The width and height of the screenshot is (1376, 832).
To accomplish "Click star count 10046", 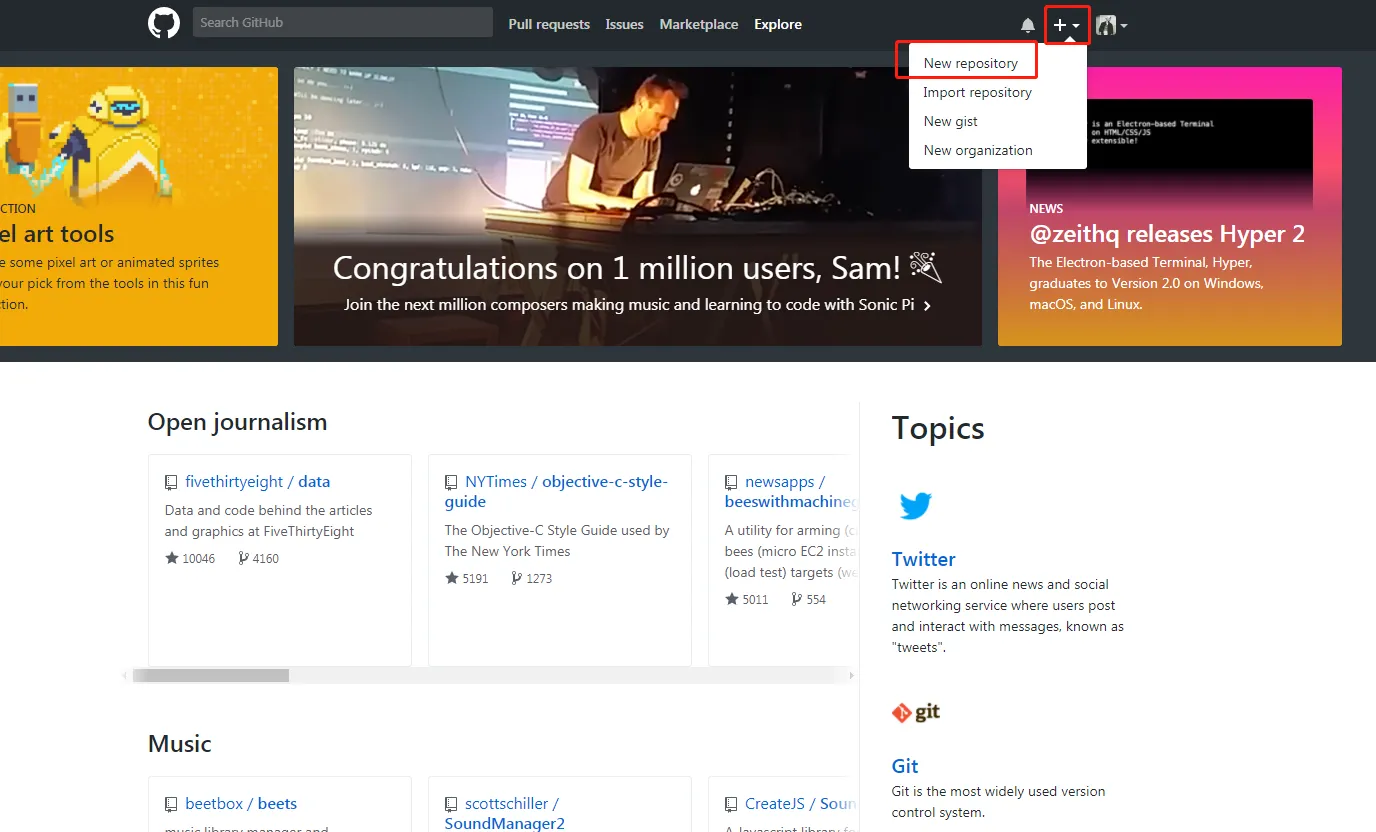I will click(x=190, y=558).
